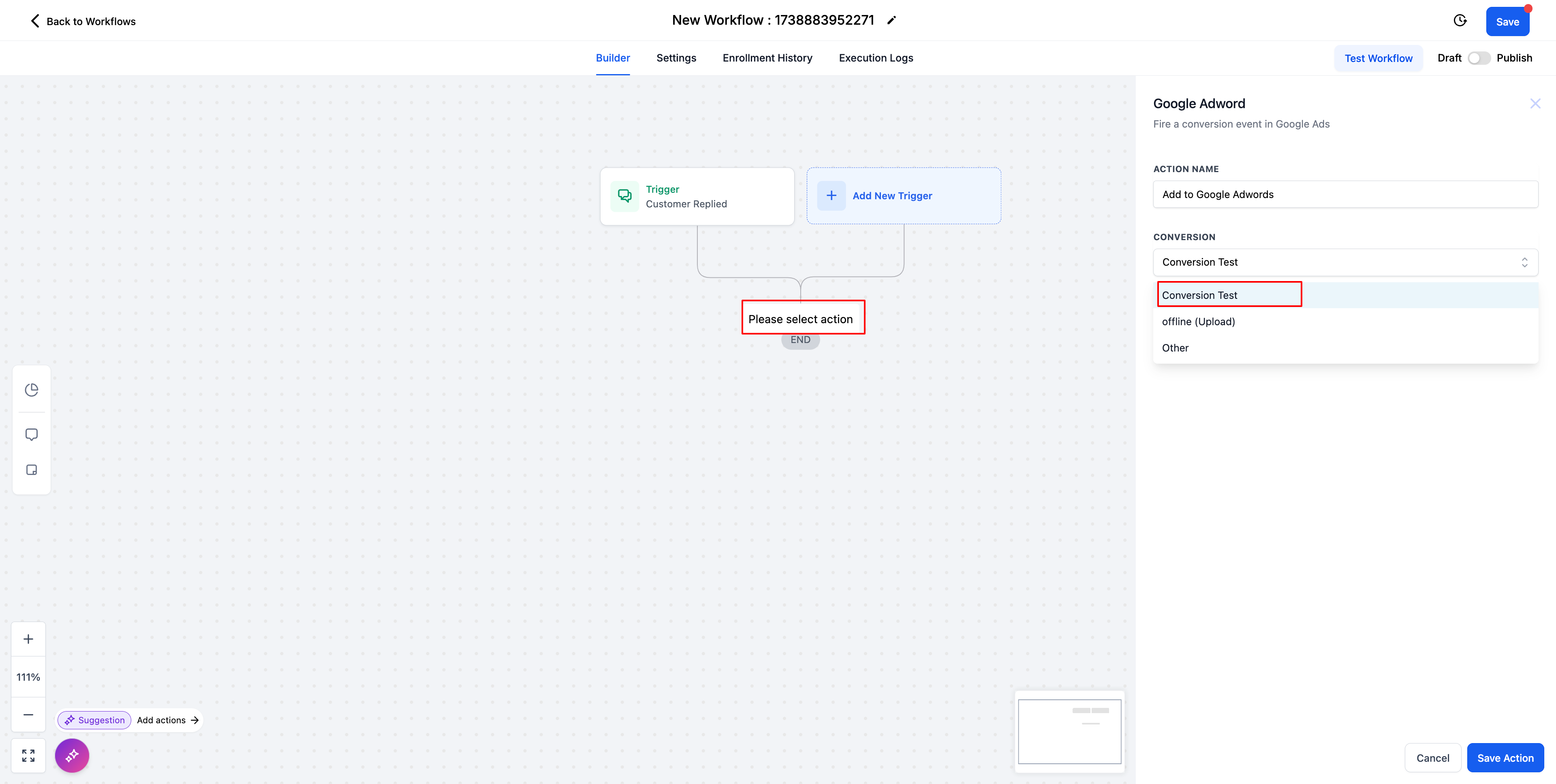Select Conversion Test from the dropdown list

tap(1229, 295)
